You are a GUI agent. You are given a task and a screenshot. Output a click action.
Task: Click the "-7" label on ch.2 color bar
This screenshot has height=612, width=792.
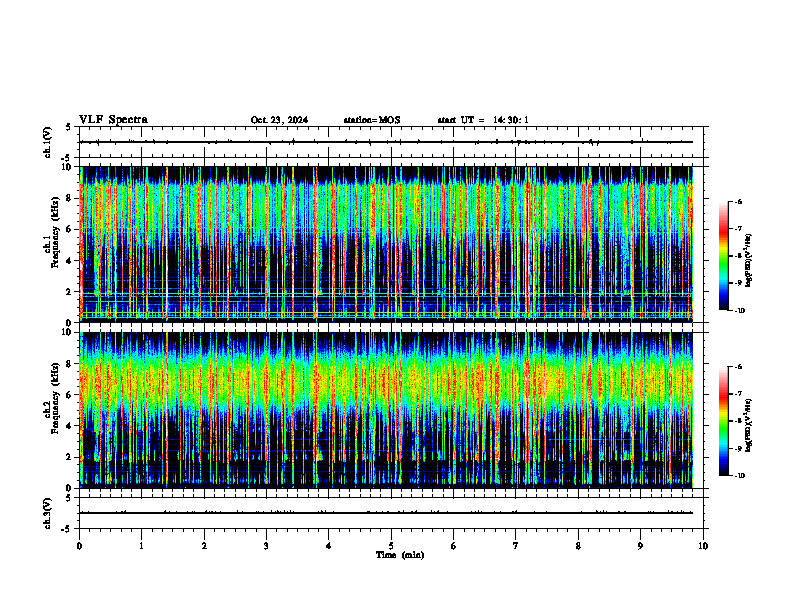pos(738,394)
